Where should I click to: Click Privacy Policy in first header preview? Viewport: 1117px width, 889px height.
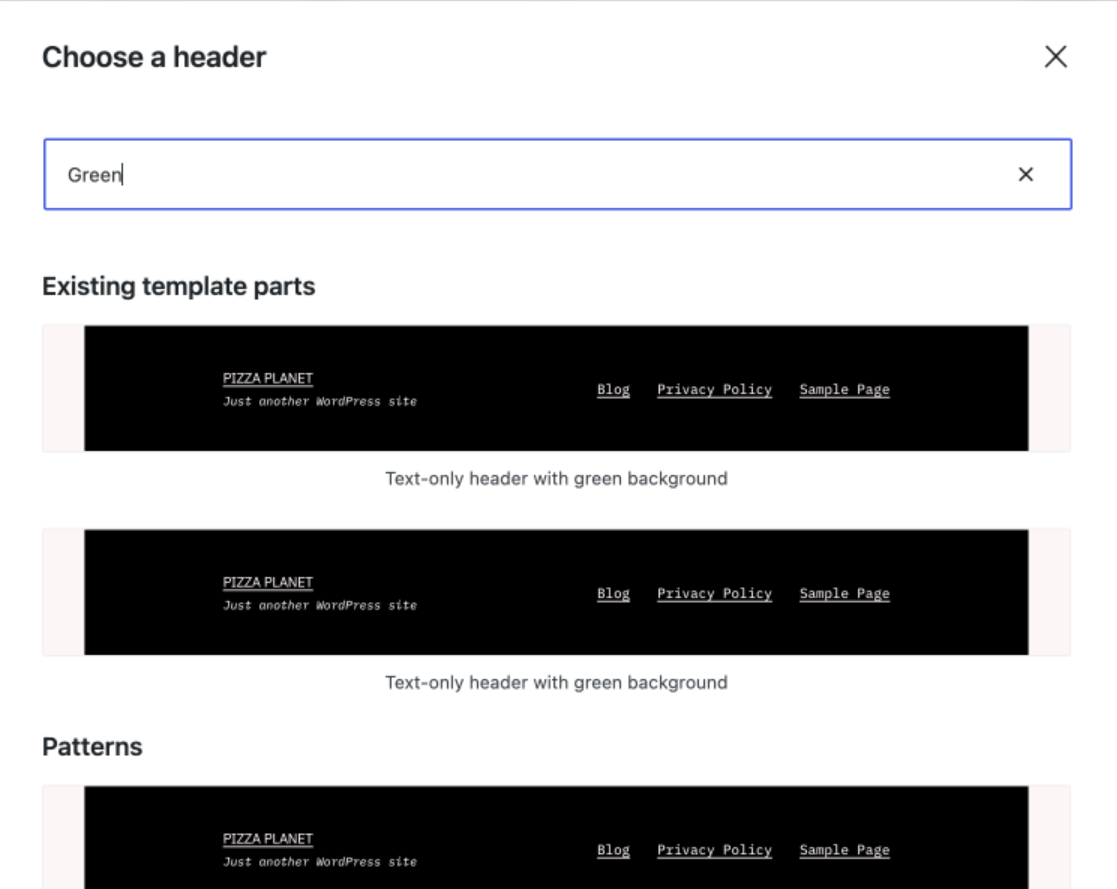(715, 390)
